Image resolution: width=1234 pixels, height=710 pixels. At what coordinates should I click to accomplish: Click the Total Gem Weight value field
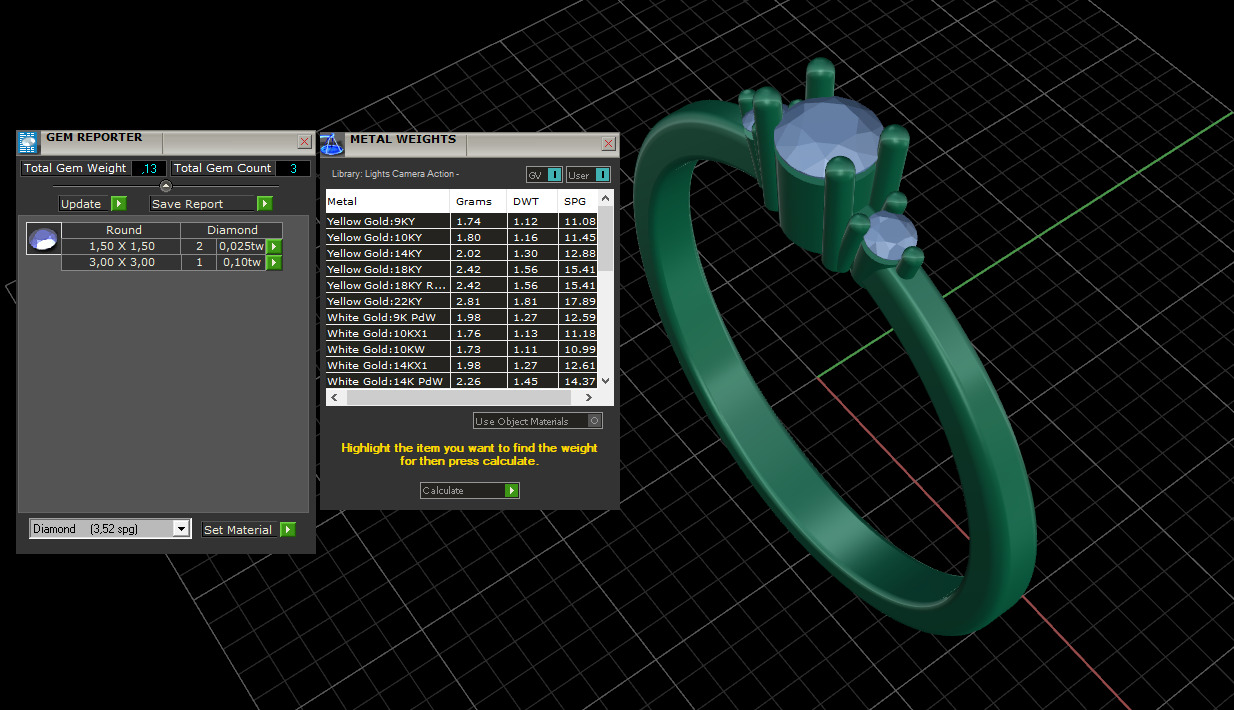(149, 168)
